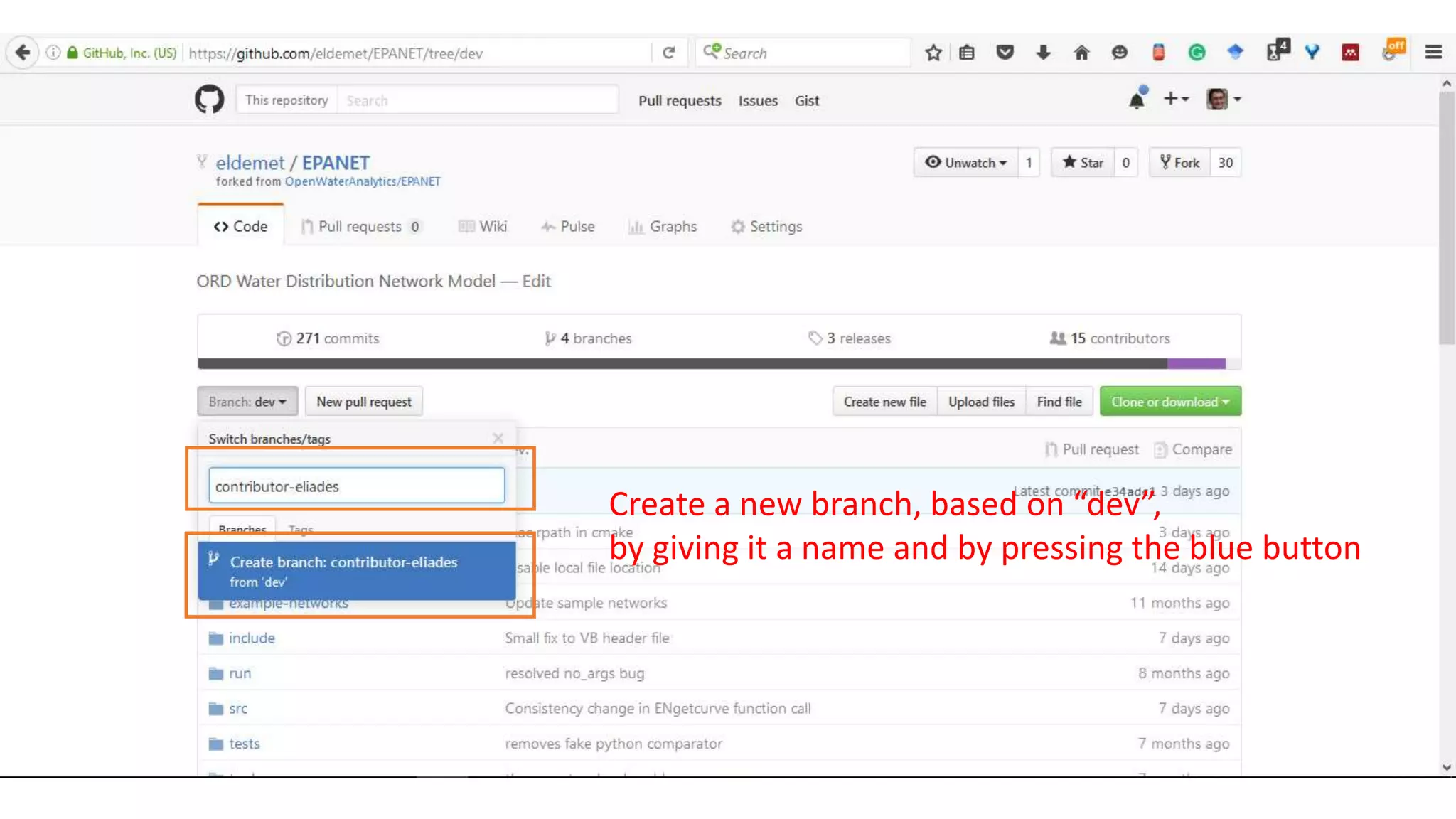Image resolution: width=1456 pixels, height=819 pixels.
Task: Focus the branch name filter field
Action: [x=357, y=486]
